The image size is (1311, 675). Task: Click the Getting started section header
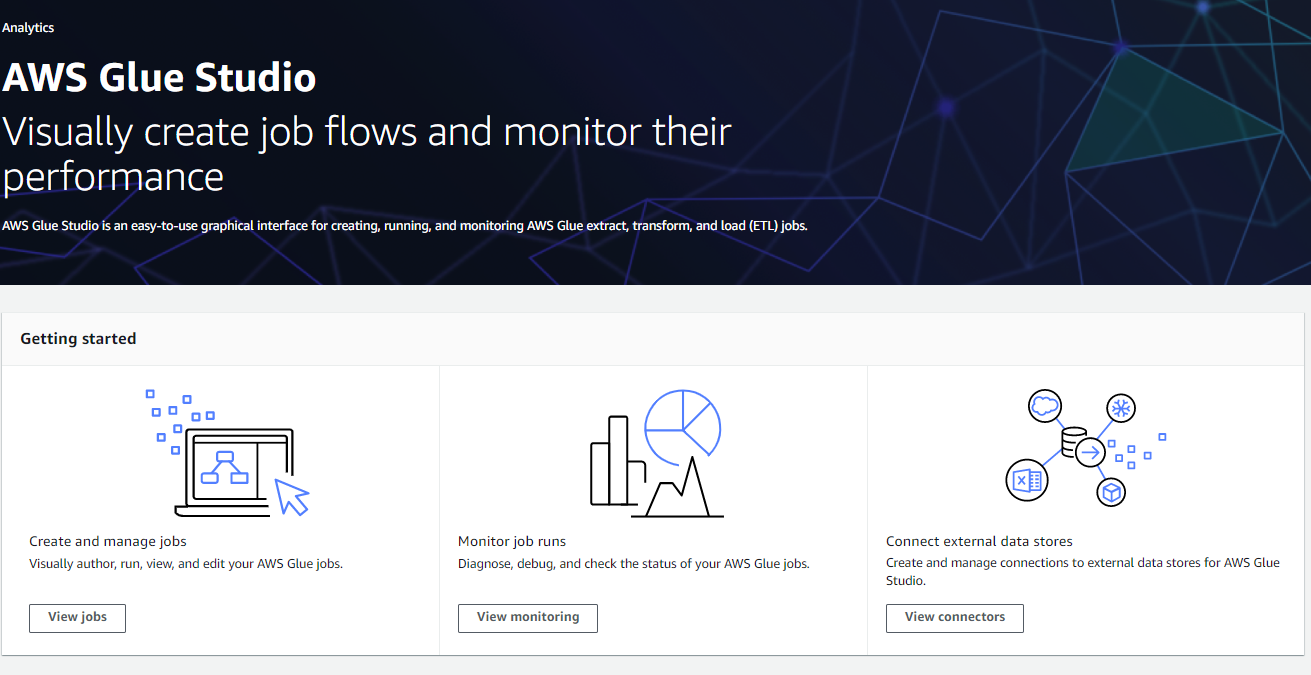point(78,339)
